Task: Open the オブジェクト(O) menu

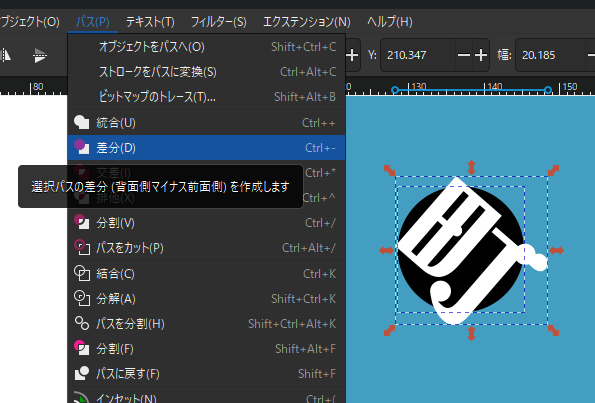Action: tap(30, 22)
